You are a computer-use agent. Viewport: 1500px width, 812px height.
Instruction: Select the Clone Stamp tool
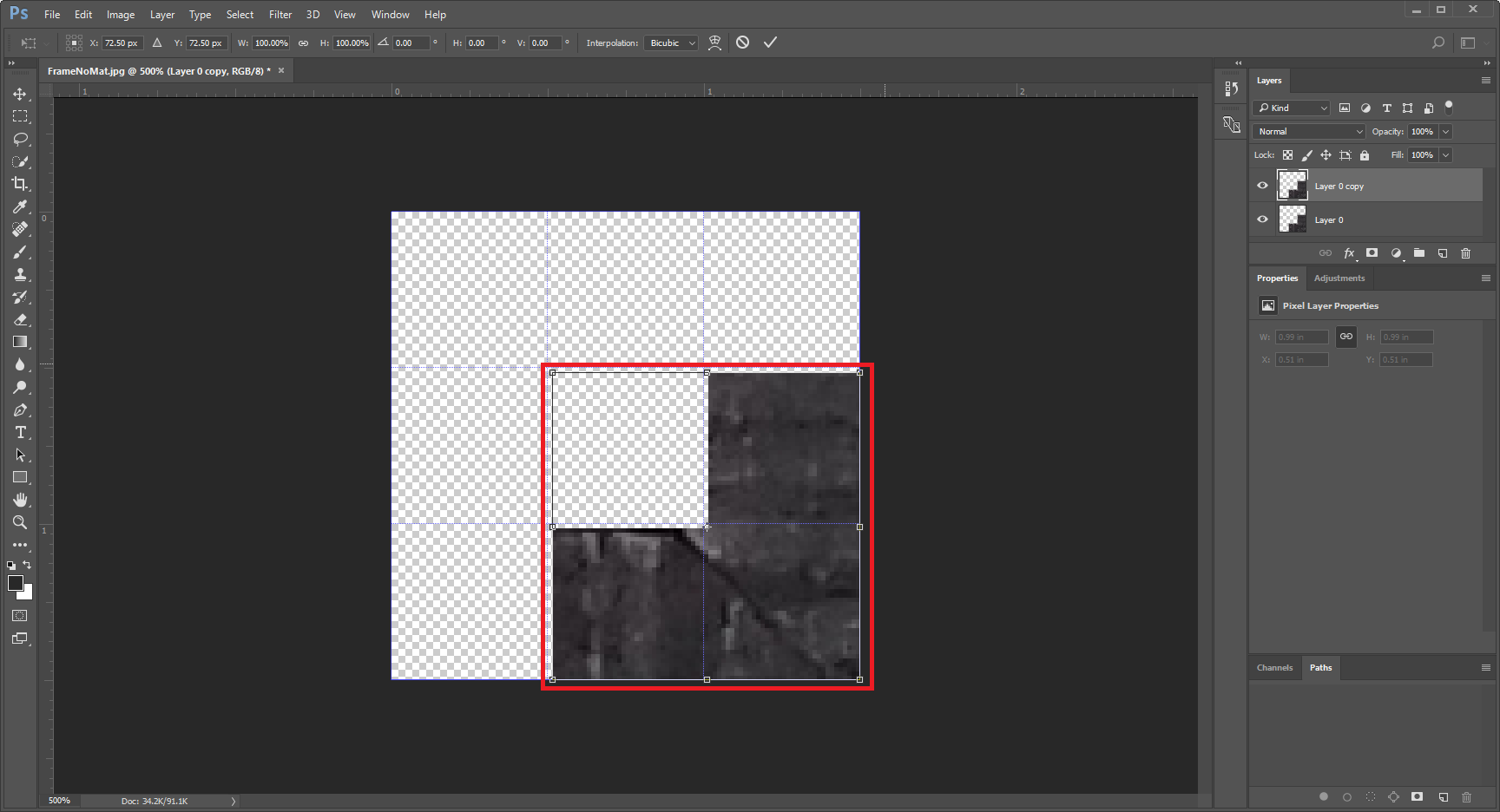[20, 274]
